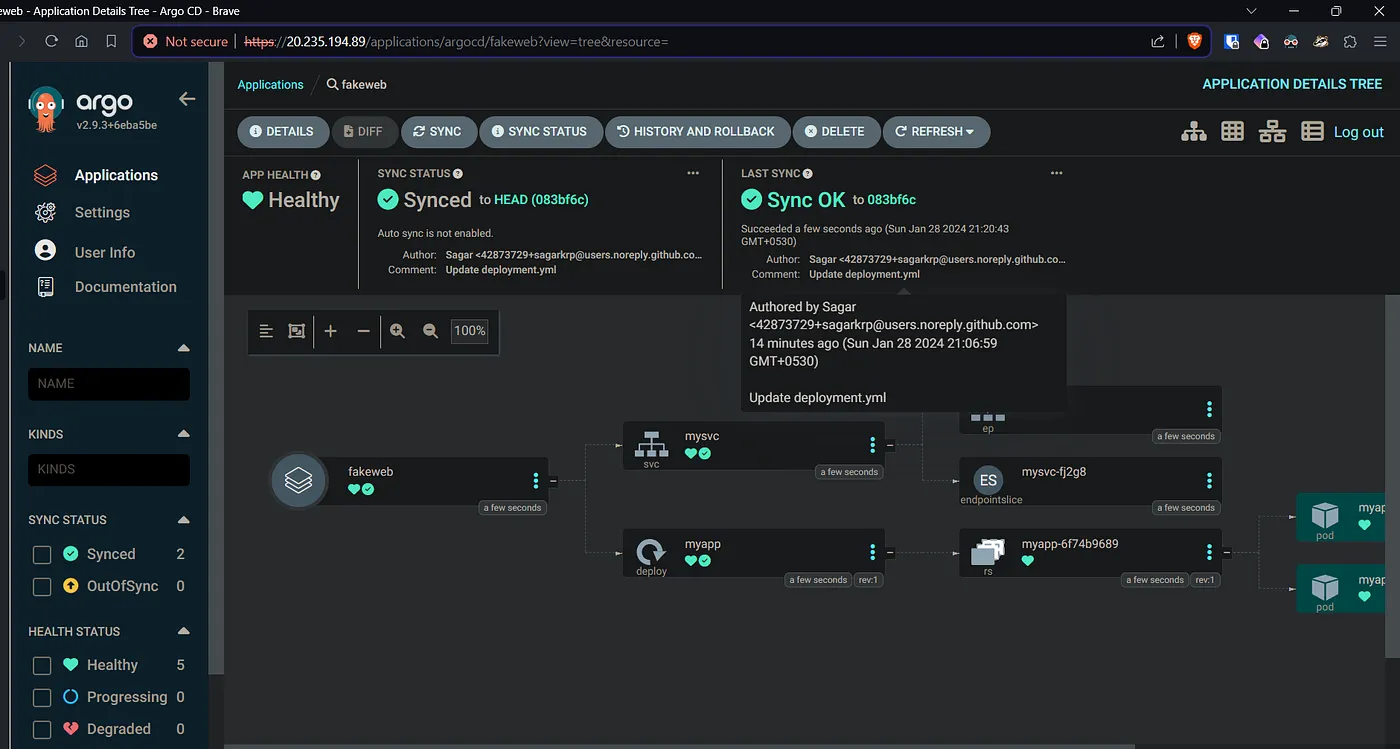The height and width of the screenshot is (749, 1400).
Task: Click the mysvc-fj2g8 endpointslice ES icon
Action: 988,480
